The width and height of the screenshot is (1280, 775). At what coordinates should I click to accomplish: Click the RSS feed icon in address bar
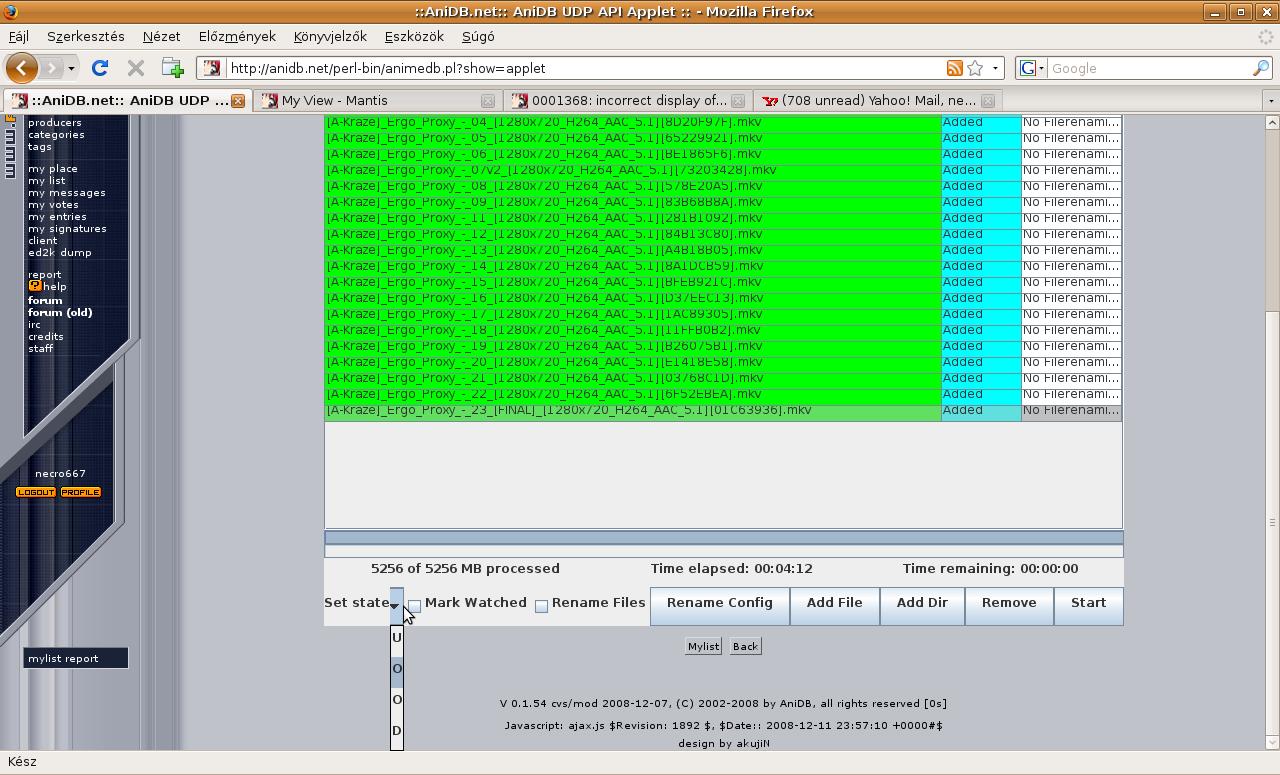pyautogui.click(x=954, y=68)
